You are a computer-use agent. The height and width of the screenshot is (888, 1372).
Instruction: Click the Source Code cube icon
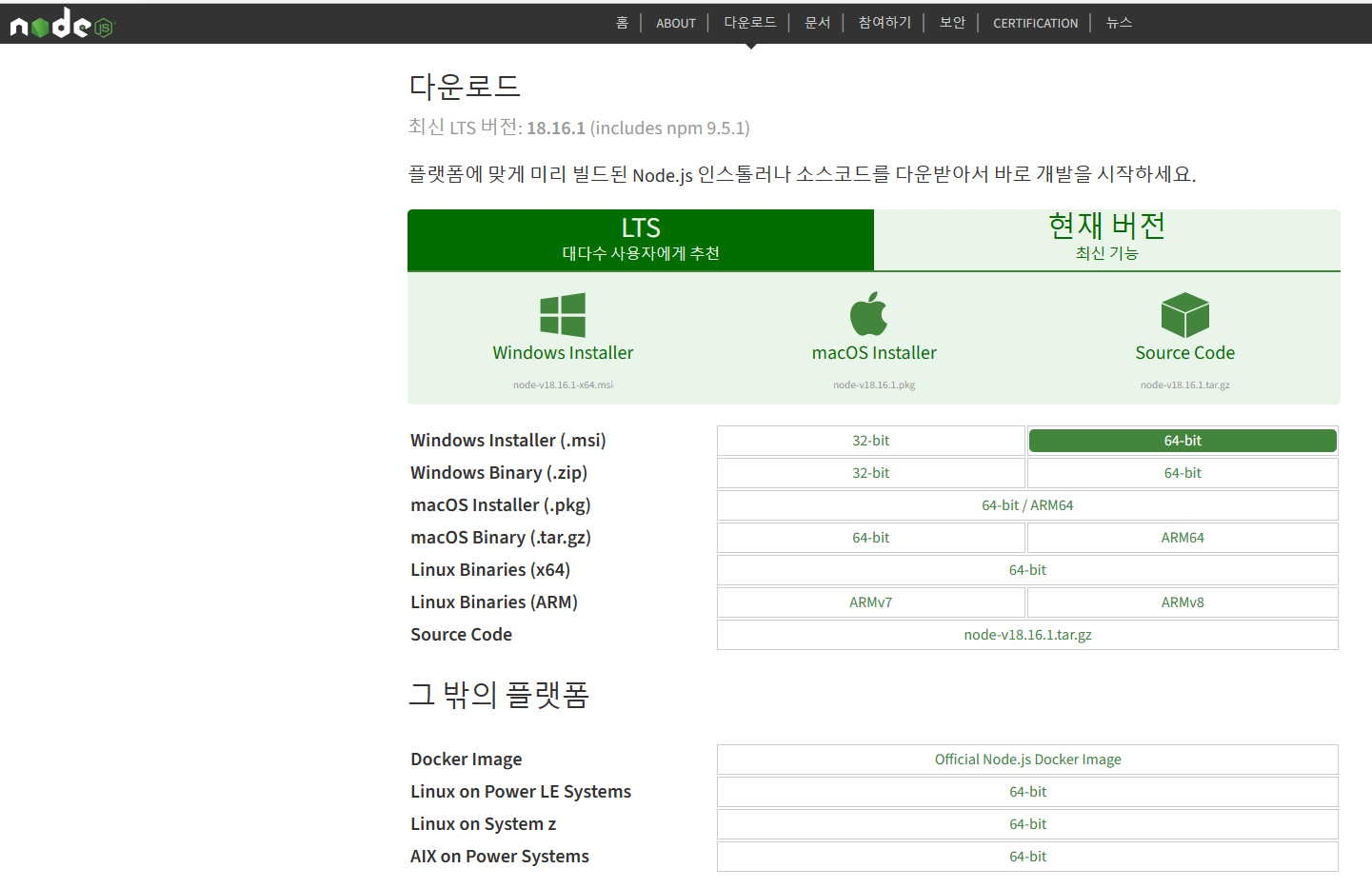pyautogui.click(x=1185, y=315)
